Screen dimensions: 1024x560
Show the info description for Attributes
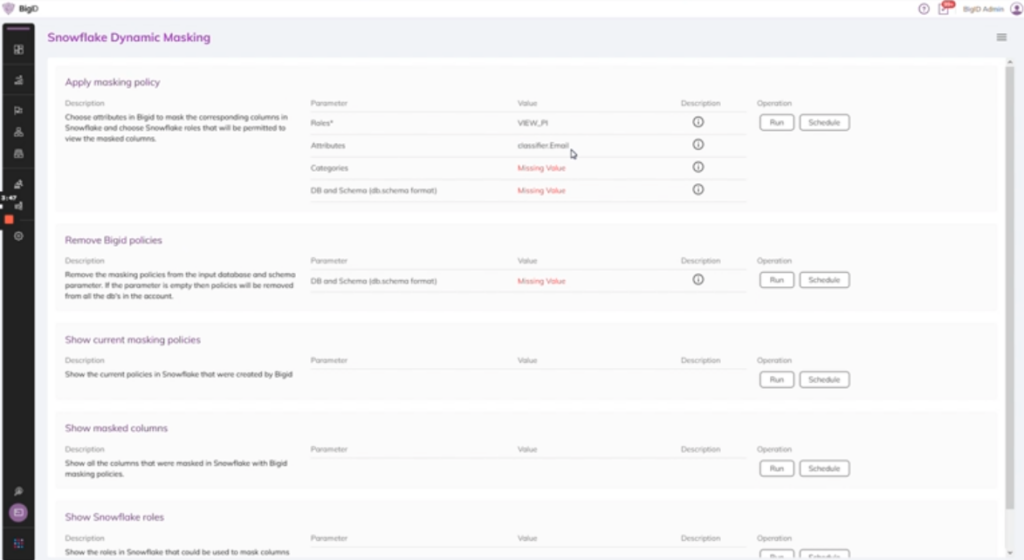[698, 145]
